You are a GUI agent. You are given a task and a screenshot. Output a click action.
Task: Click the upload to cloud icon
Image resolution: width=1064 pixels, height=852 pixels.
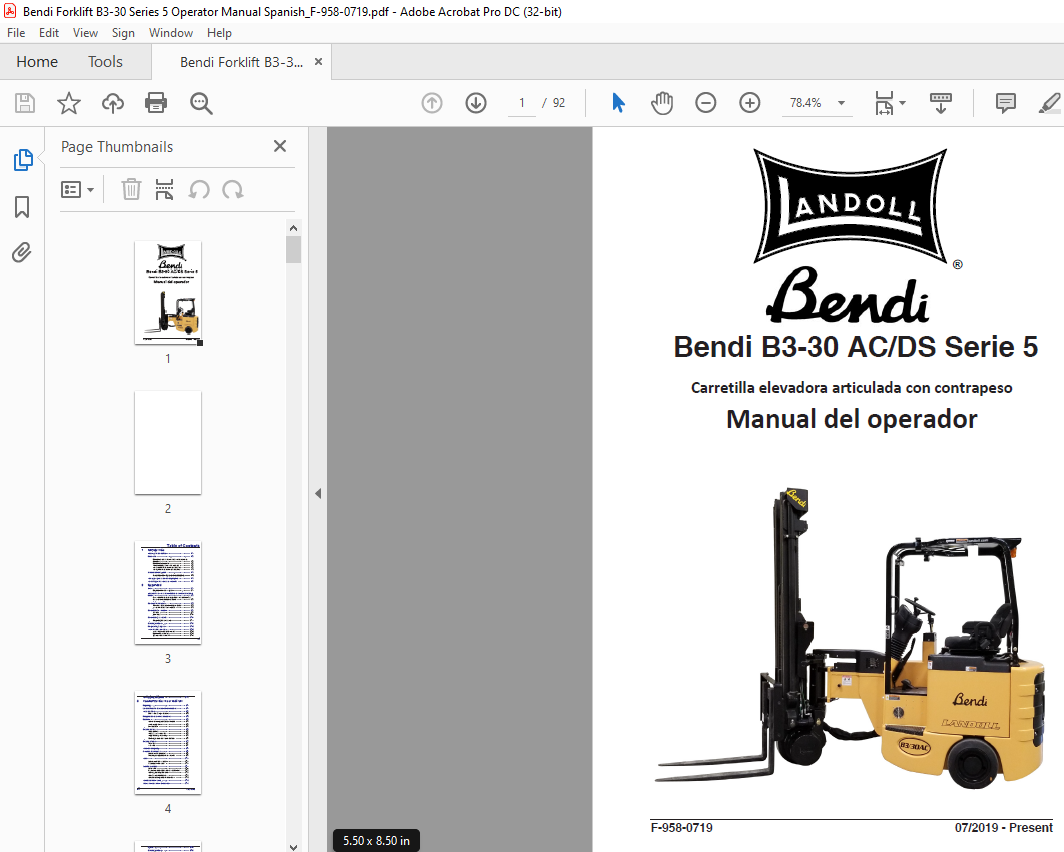(113, 103)
